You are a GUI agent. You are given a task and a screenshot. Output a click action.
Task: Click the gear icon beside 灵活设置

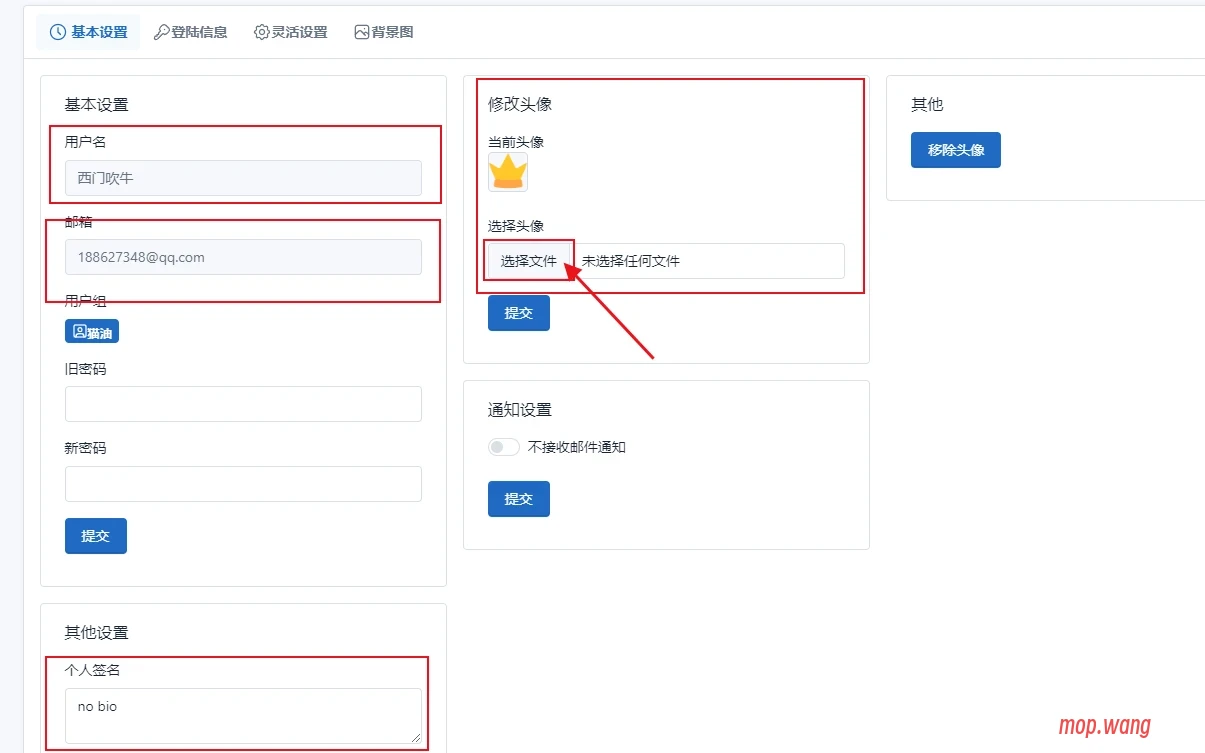pos(262,32)
